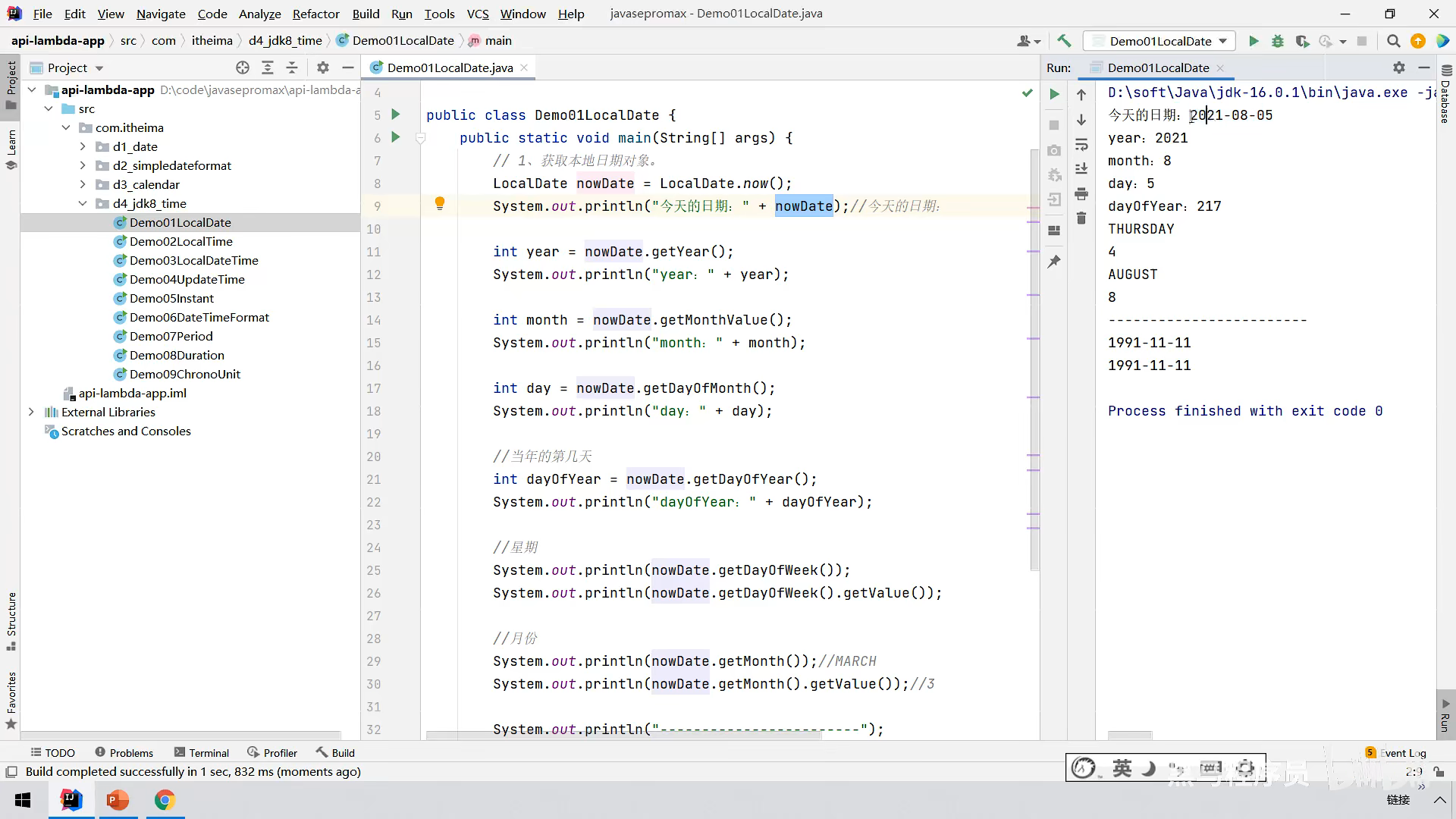Clear console output with trash icon

point(1081,218)
